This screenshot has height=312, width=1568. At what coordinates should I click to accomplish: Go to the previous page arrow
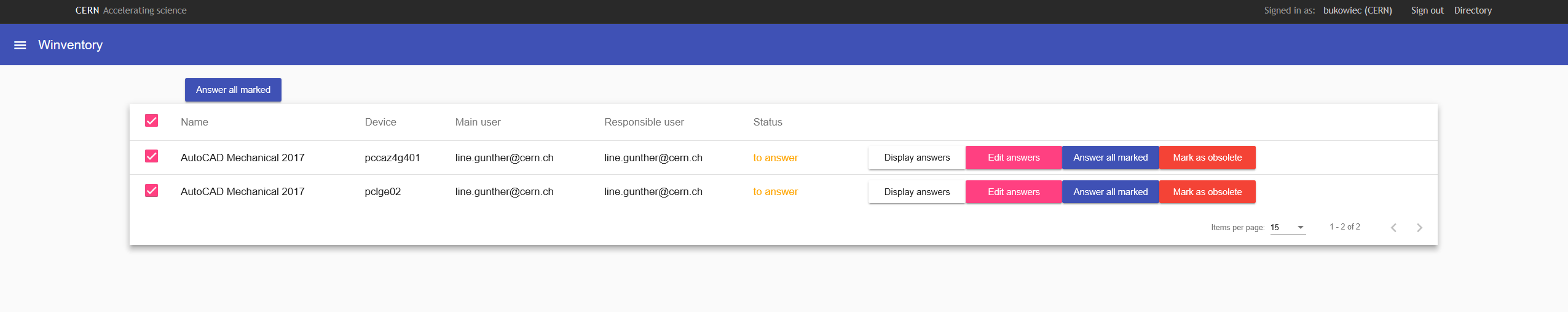pyautogui.click(x=1393, y=228)
